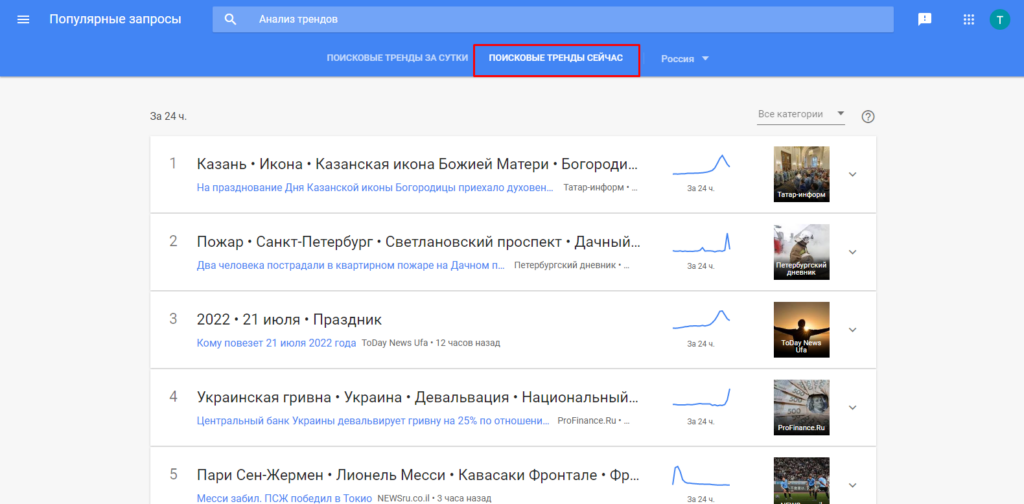Open the Google apps grid
Viewport: 1024px width, 504px height.
point(968,20)
